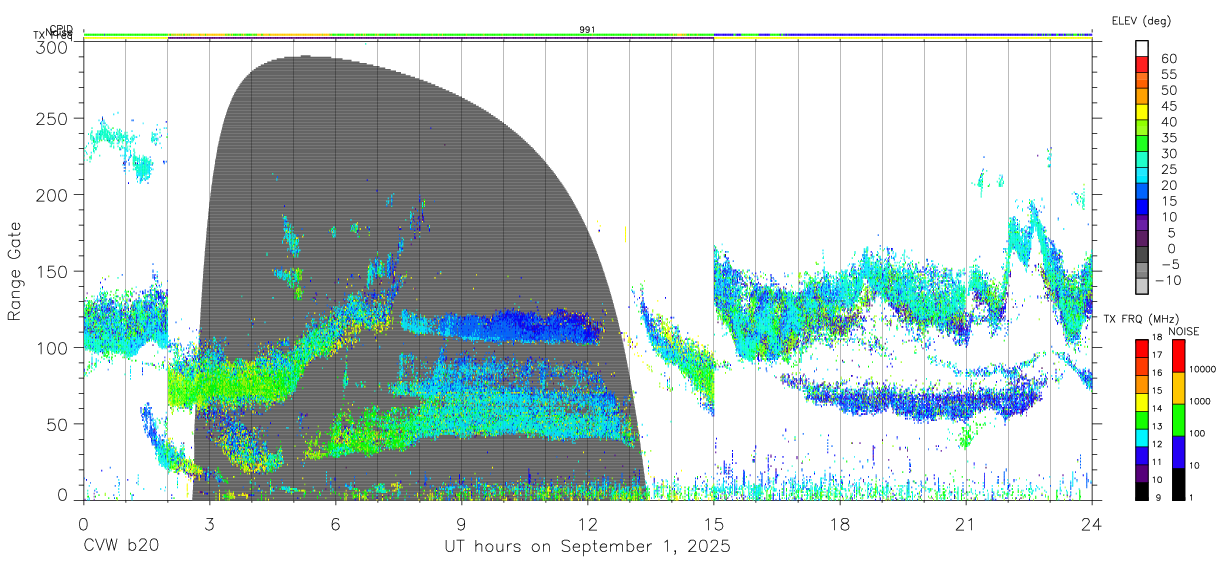Select black TX FRQ segment between 9 and 10
The height and width of the screenshot is (567, 1228).
1141,490
